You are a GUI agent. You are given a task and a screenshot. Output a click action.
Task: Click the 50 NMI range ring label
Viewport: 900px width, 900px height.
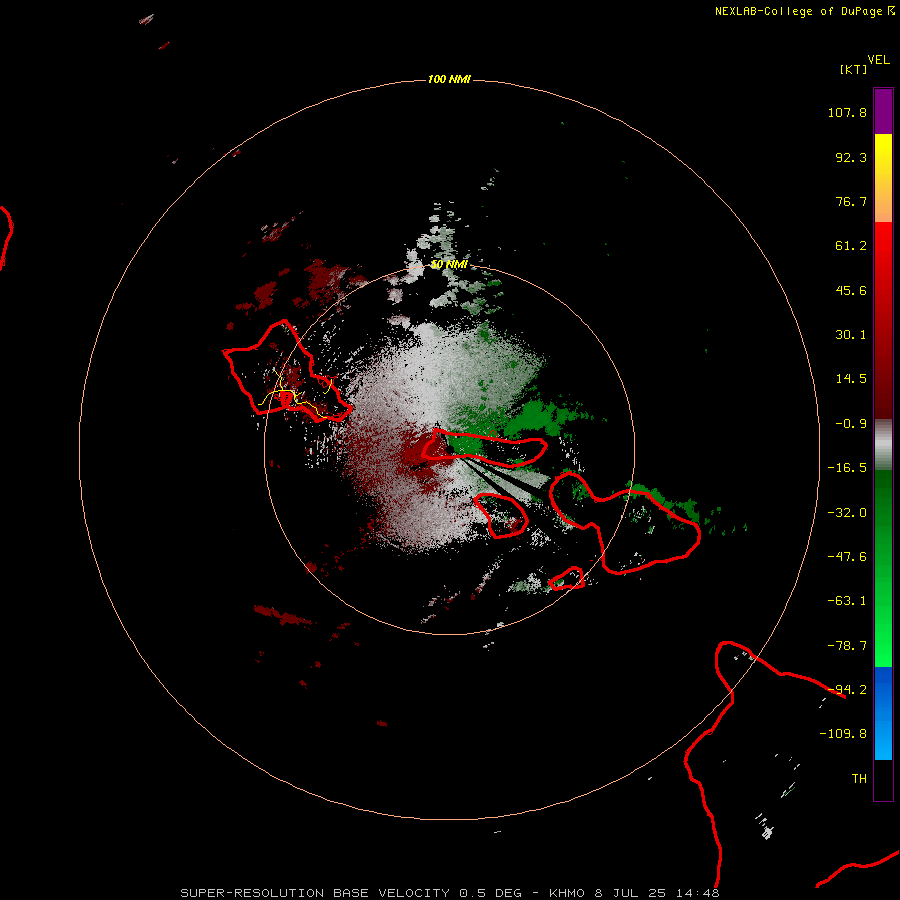449,265
